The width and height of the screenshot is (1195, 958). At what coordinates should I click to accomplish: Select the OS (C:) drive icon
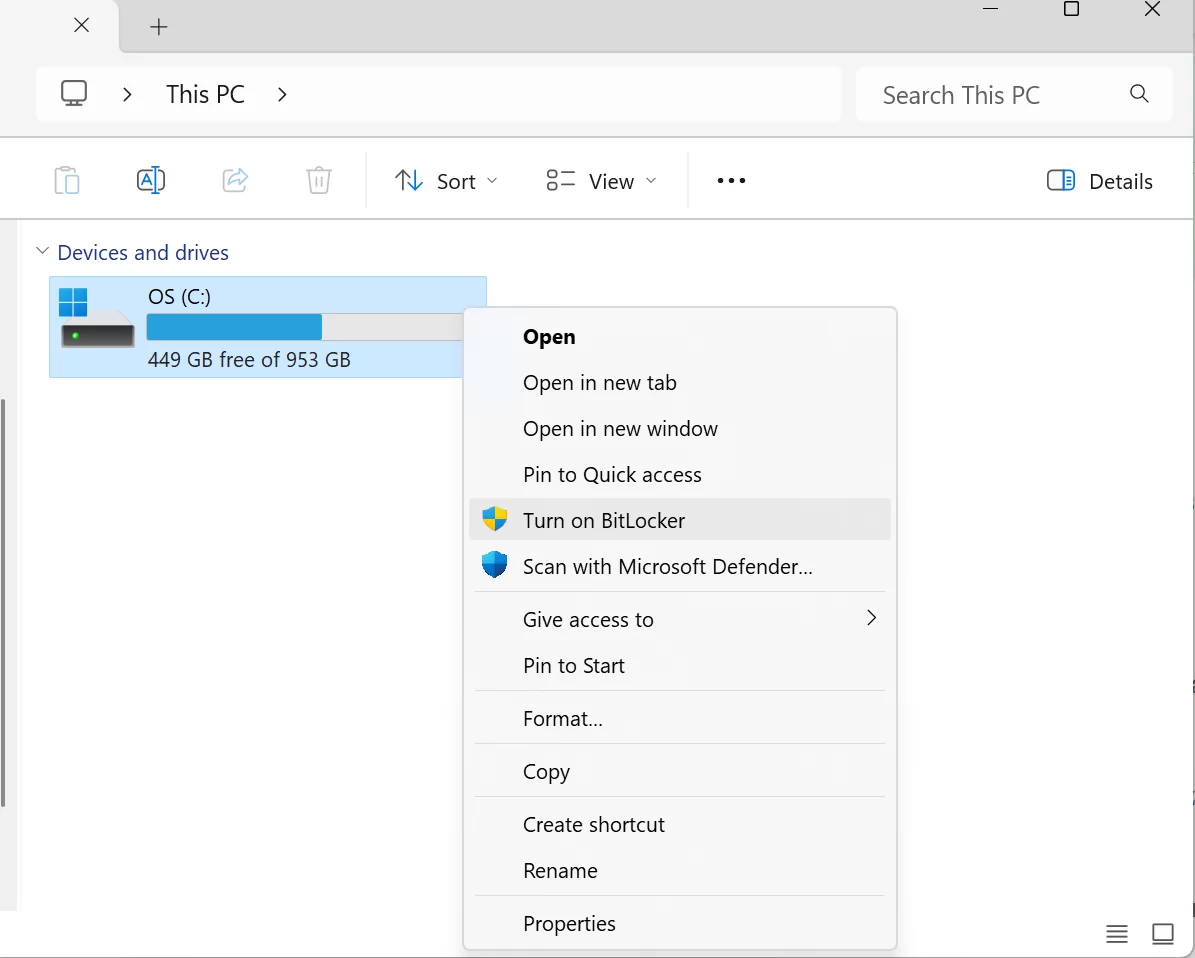pyautogui.click(x=97, y=319)
